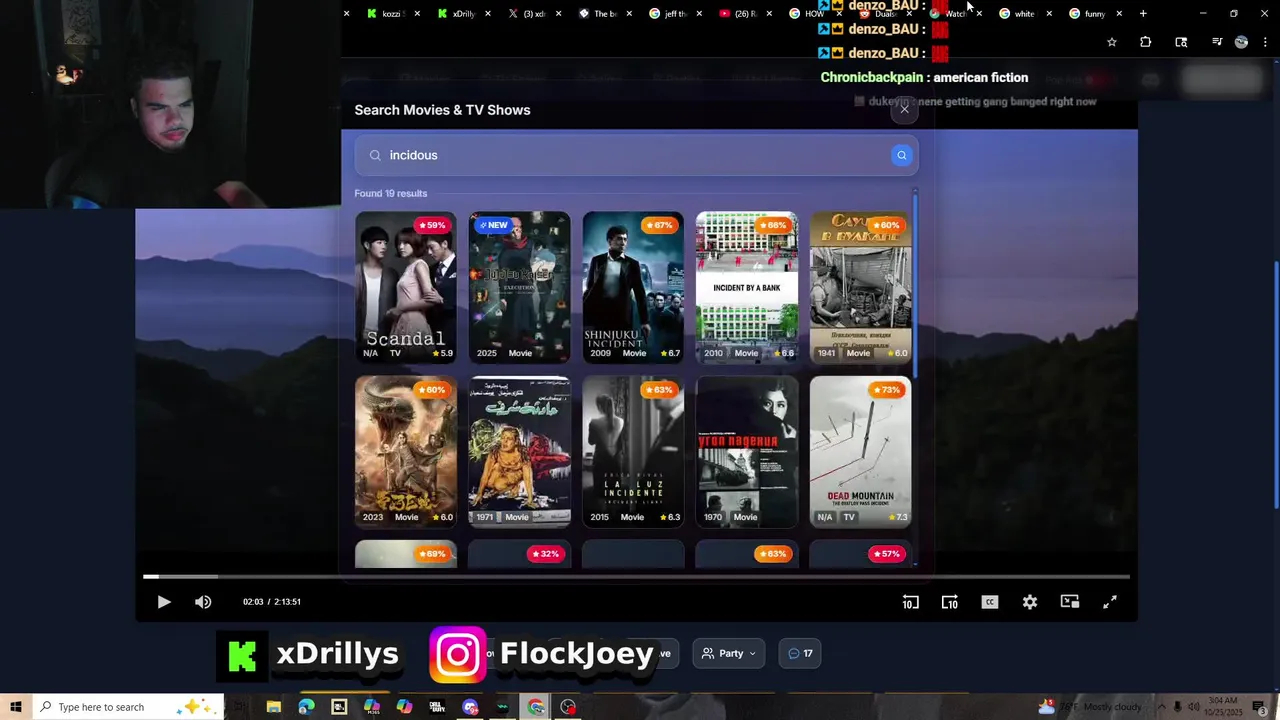Open the Shinjuku Incident 2009 movie
This screenshot has width=1280, height=720.
[x=633, y=287]
